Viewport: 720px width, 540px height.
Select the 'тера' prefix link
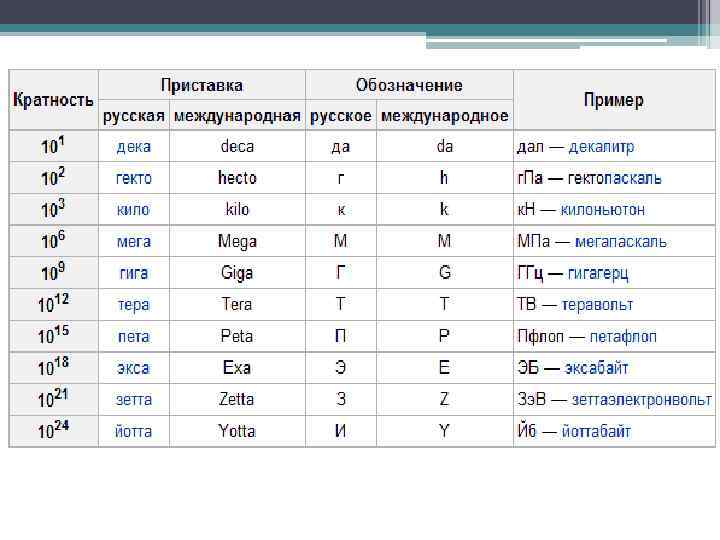click(134, 304)
